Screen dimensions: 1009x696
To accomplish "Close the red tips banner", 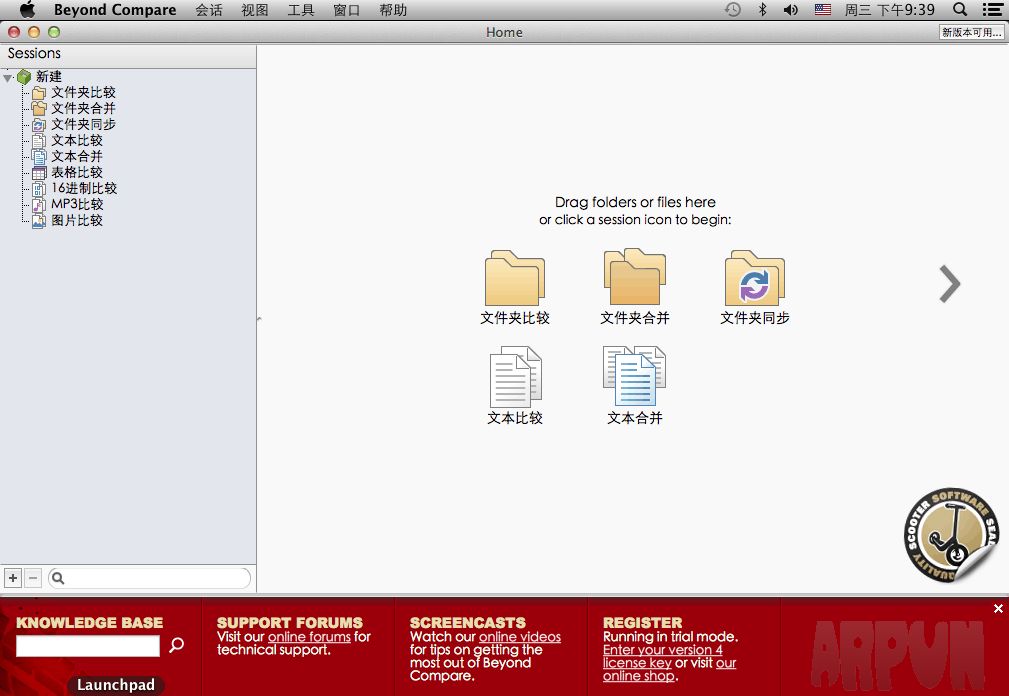I will coord(998,608).
